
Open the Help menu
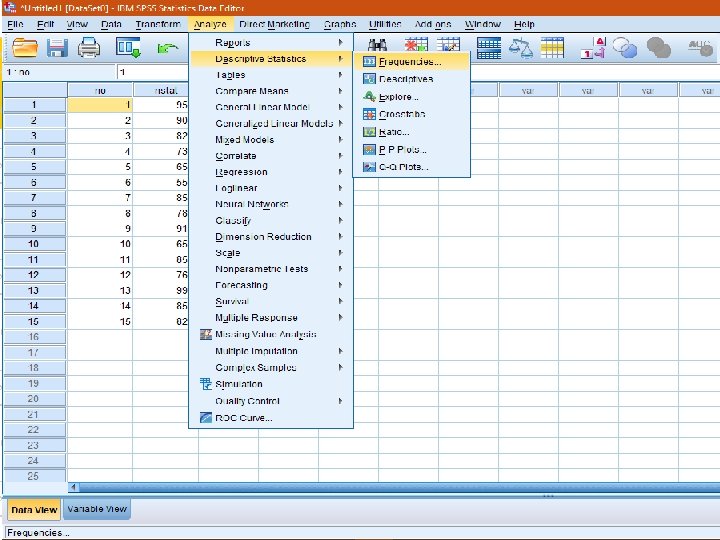[524, 24]
